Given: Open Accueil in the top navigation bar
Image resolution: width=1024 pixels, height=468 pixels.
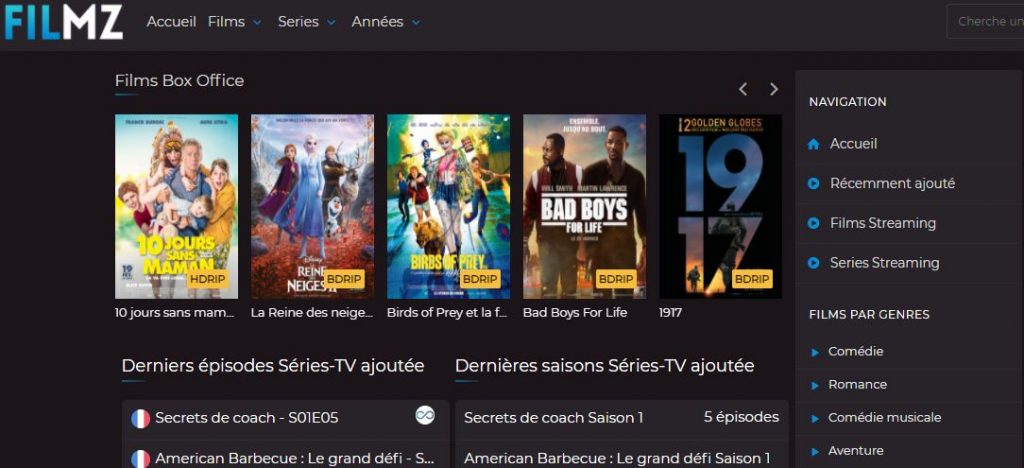Looking at the screenshot, I should click(171, 22).
